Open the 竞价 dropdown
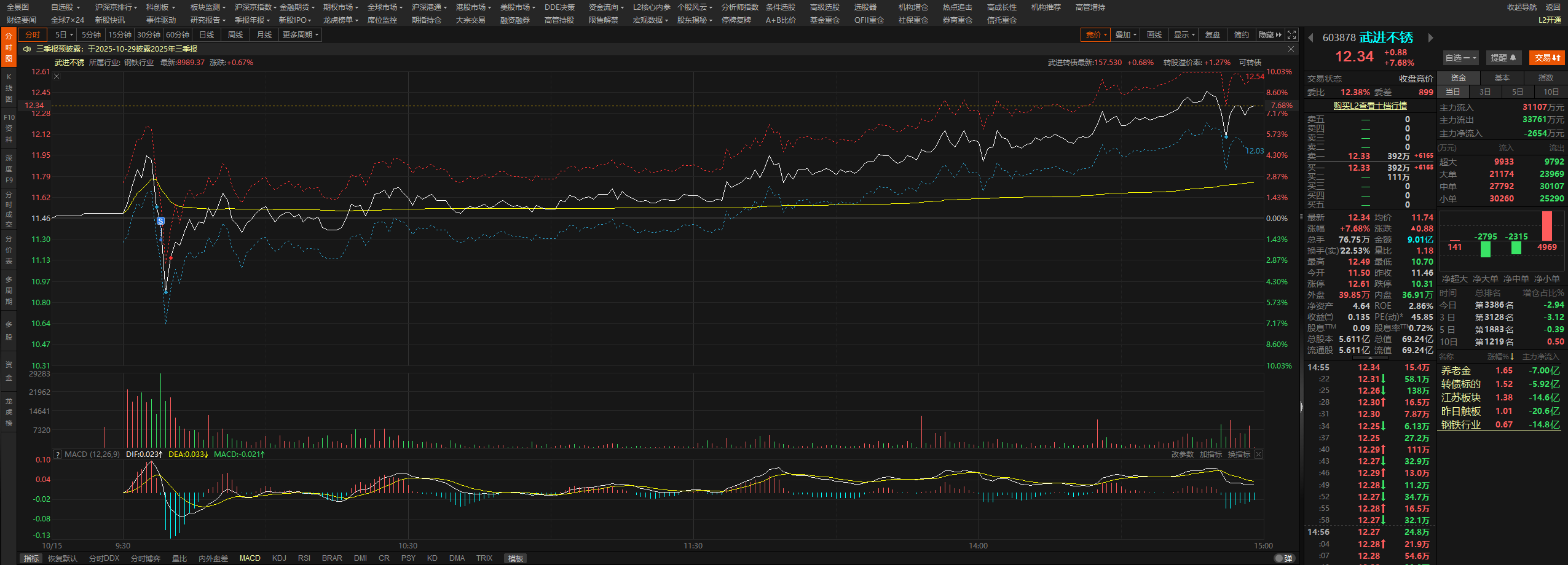1568x565 pixels. point(1096,35)
